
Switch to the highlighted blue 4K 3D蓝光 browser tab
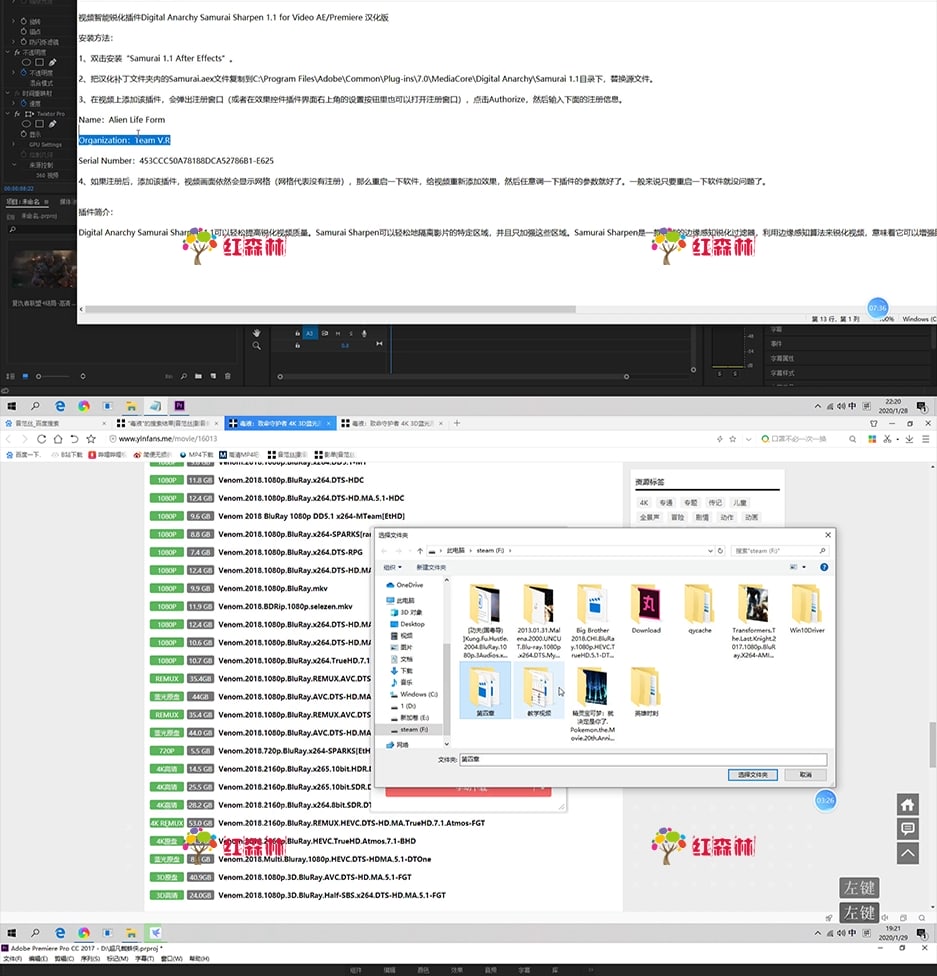point(280,423)
